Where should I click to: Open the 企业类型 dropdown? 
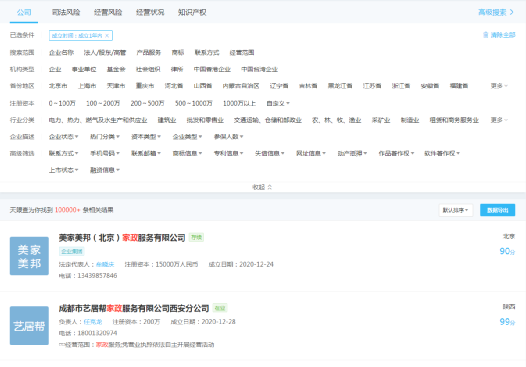coord(187,137)
